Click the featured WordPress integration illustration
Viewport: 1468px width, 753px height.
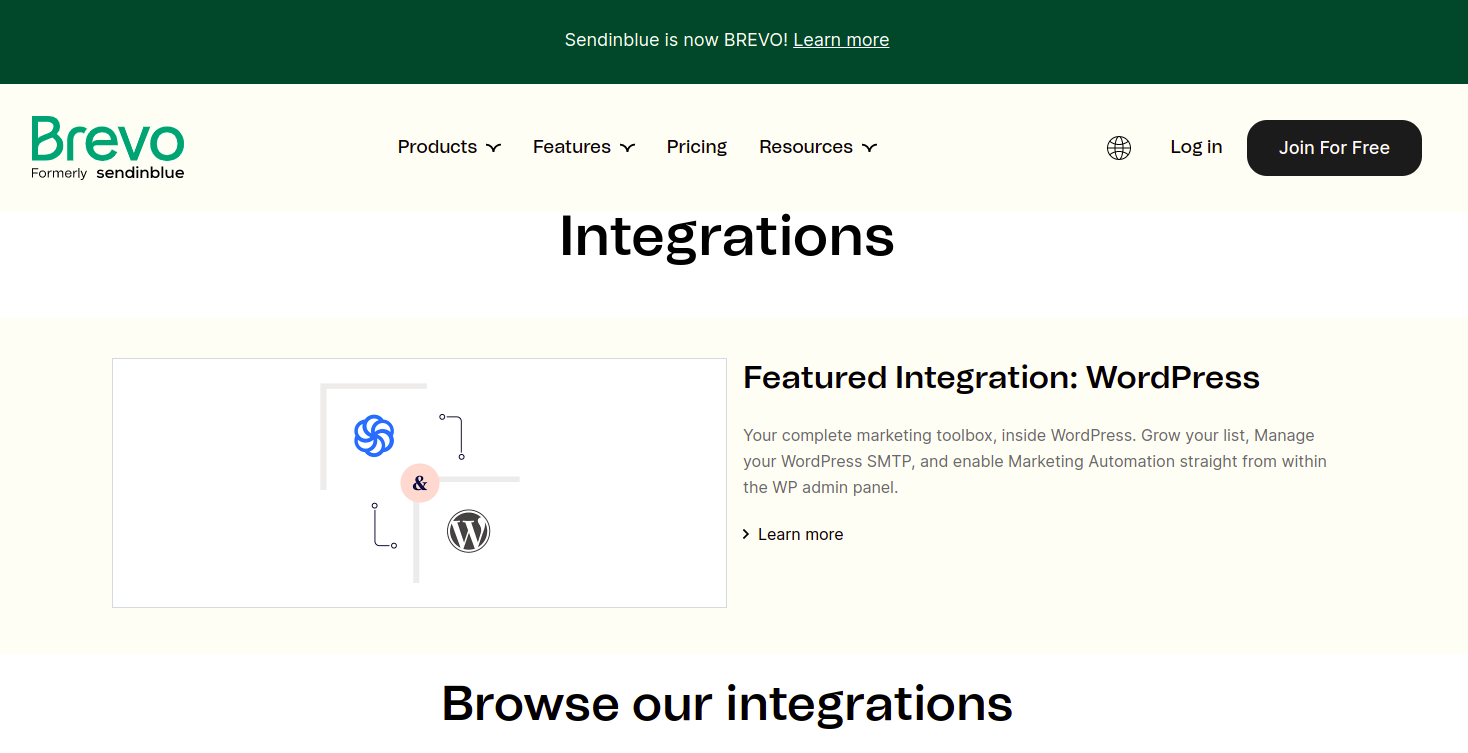click(419, 482)
